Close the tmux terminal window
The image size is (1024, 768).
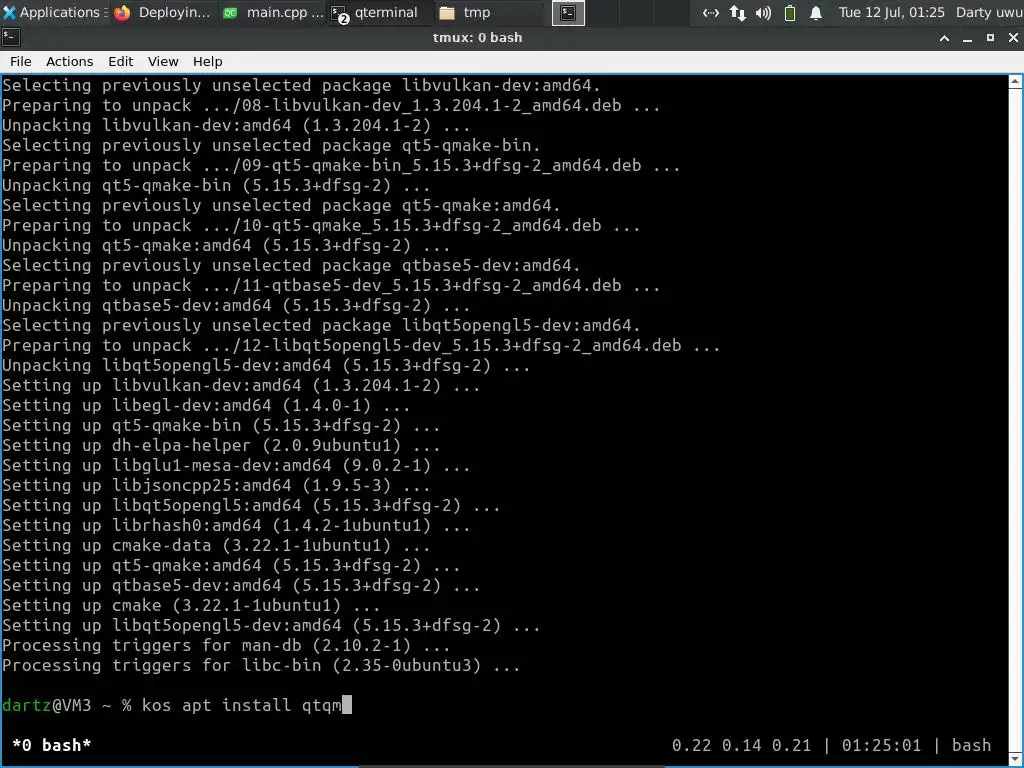1013,38
